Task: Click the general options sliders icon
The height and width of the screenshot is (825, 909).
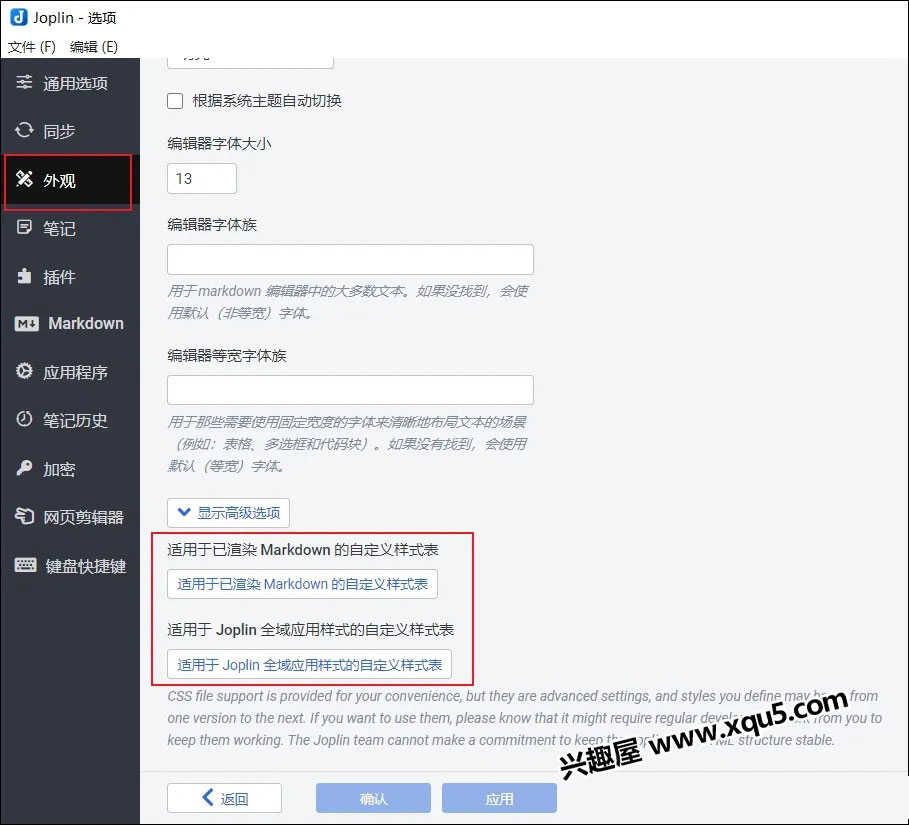Action: (x=24, y=82)
